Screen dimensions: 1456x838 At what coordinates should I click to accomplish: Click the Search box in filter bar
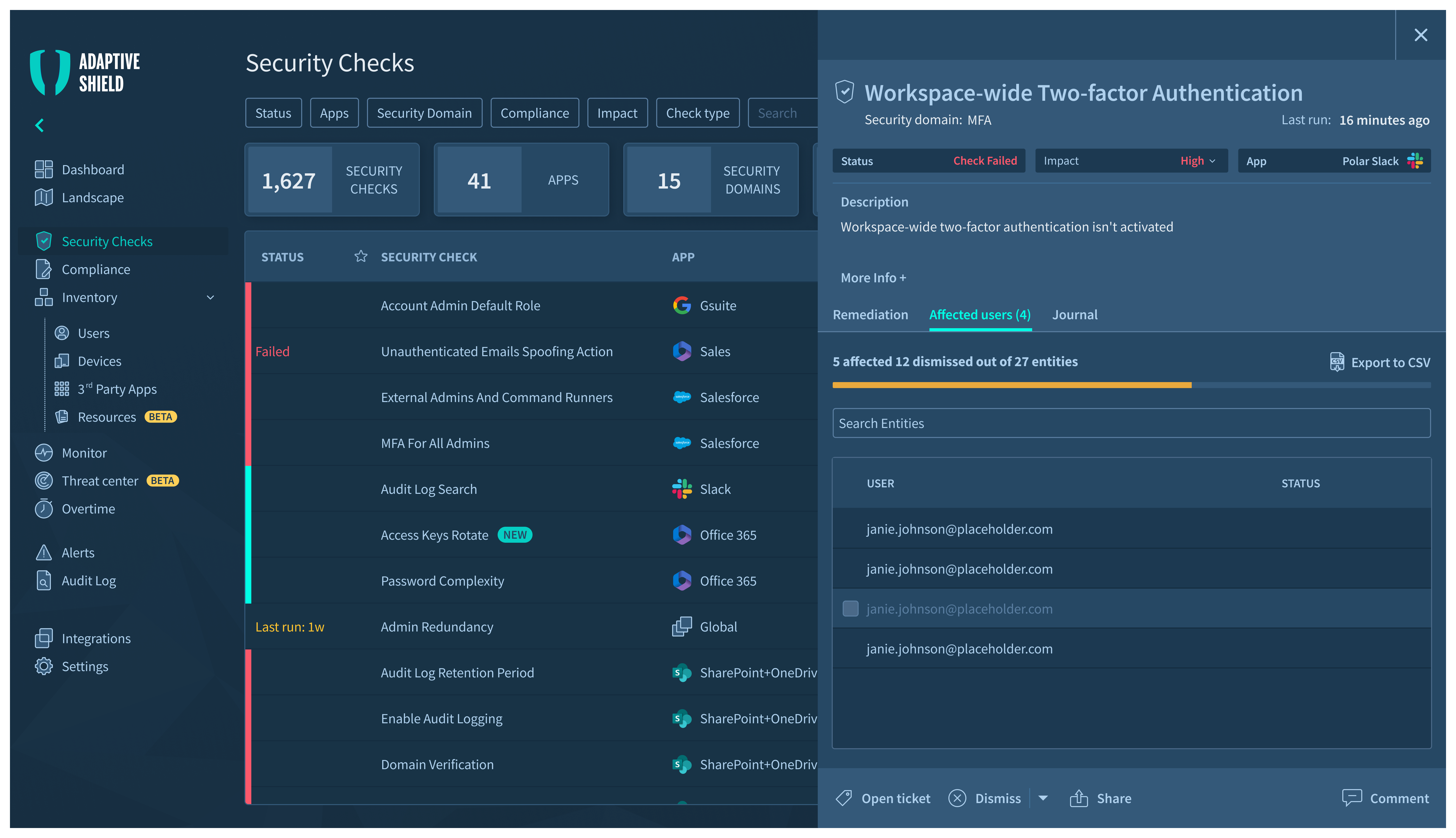(783, 113)
